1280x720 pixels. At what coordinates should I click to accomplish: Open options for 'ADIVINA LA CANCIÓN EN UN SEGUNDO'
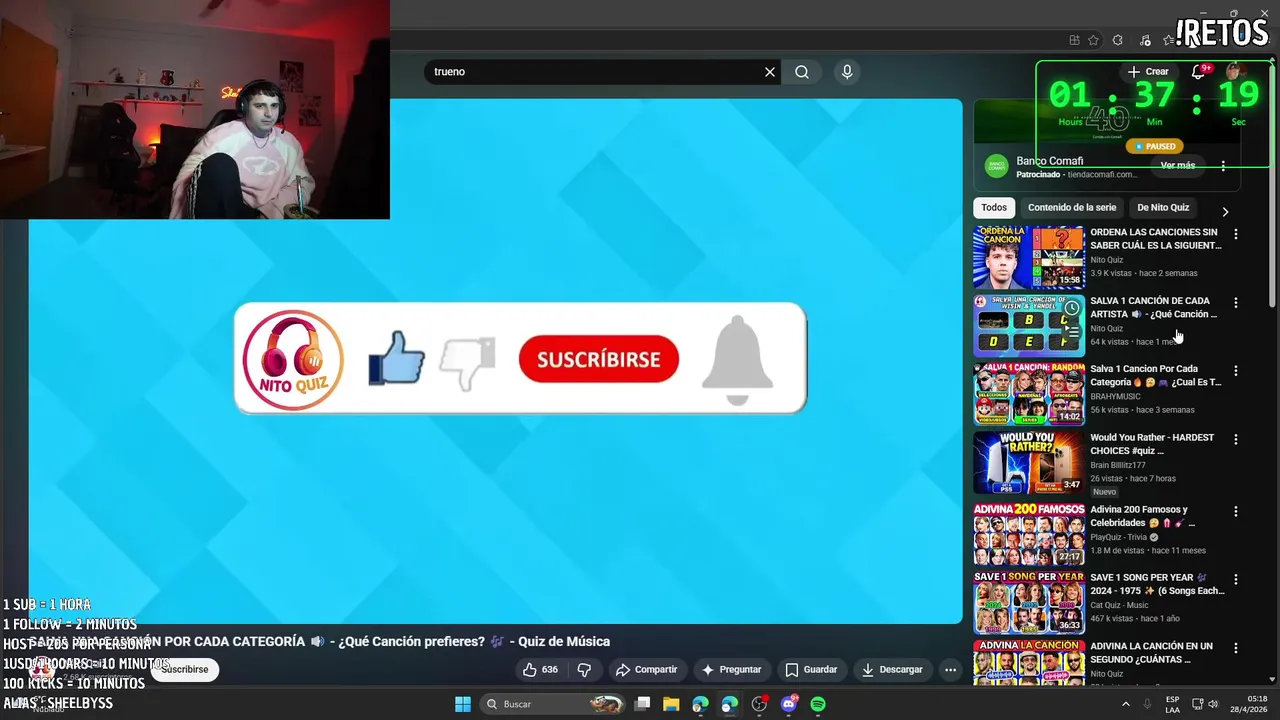[x=1236, y=648]
